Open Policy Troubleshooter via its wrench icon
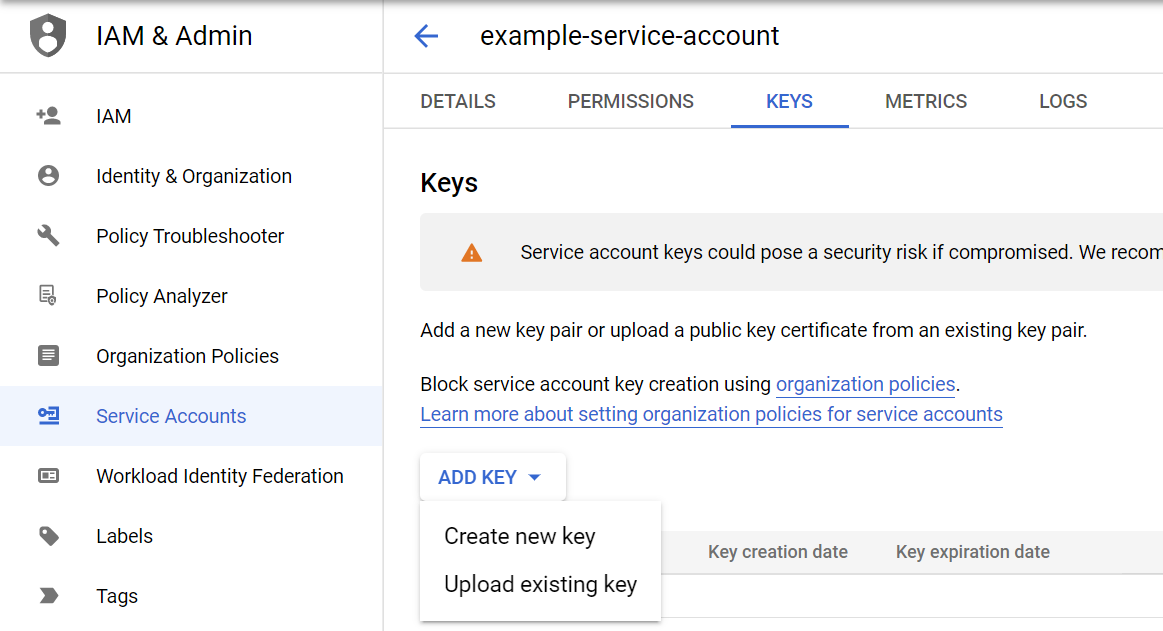The width and height of the screenshot is (1163, 631). click(48, 235)
